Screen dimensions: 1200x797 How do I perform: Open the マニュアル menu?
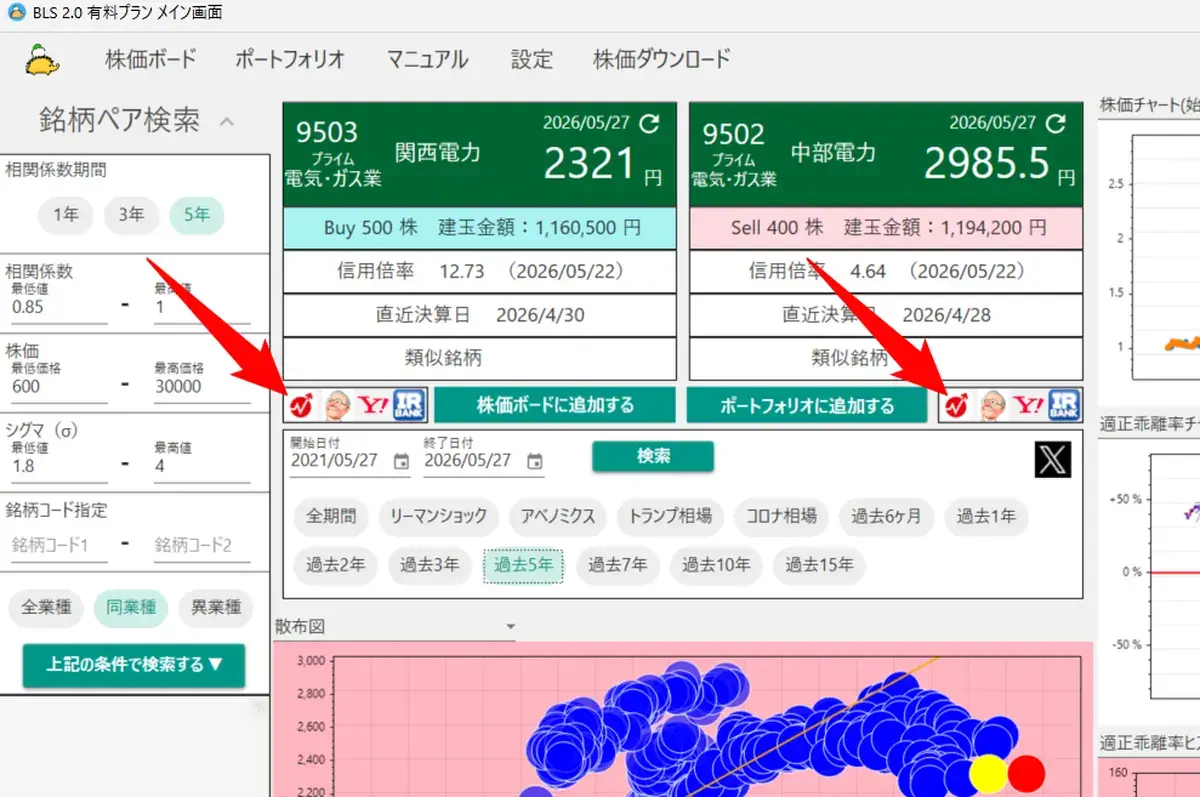pos(428,59)
